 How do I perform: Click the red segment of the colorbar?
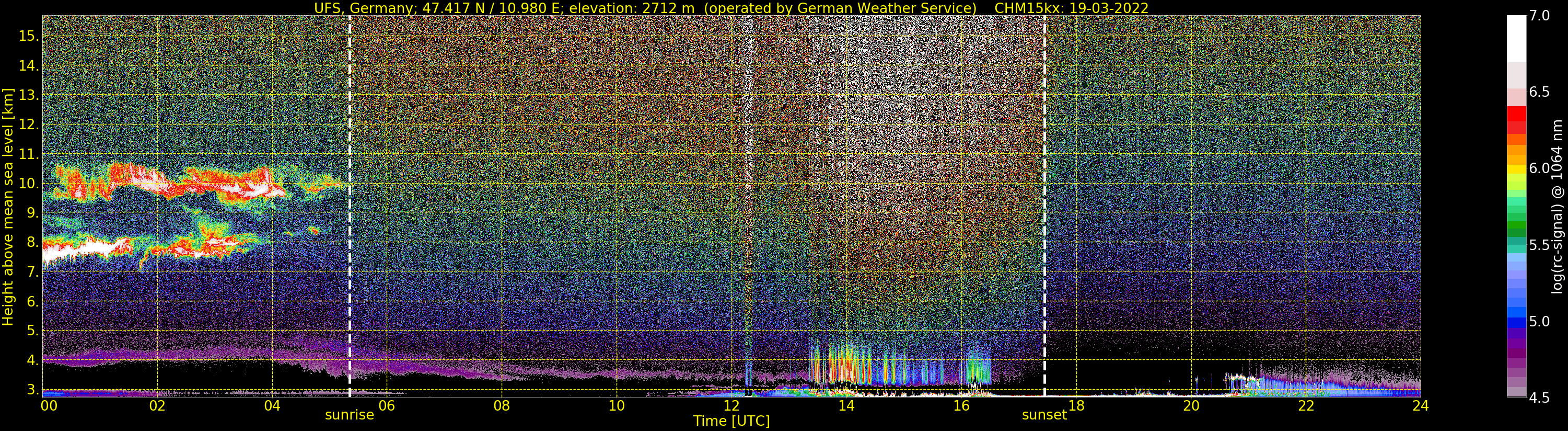1516,114
